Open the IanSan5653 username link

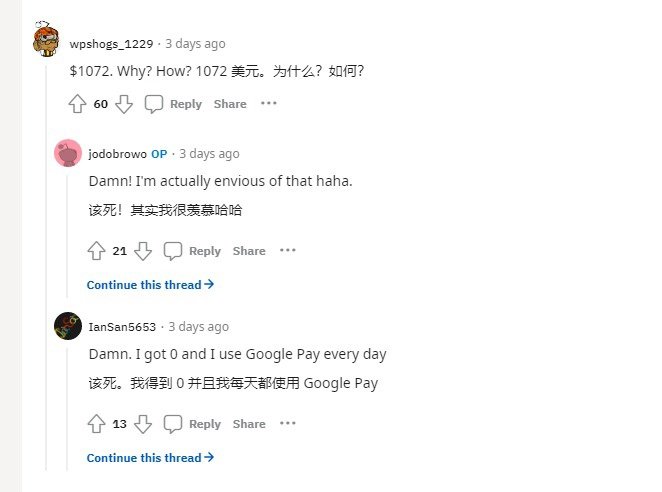coord(124,327)
